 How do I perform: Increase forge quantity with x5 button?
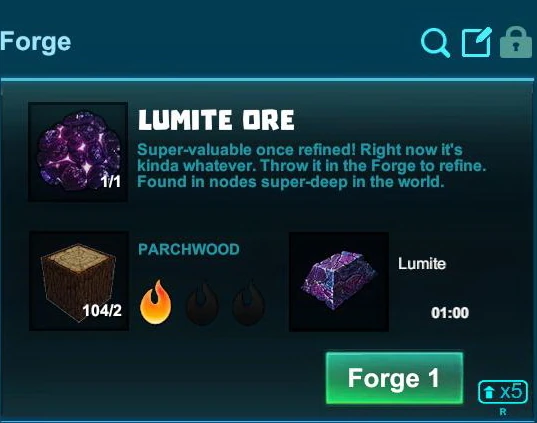pos(502,392)
